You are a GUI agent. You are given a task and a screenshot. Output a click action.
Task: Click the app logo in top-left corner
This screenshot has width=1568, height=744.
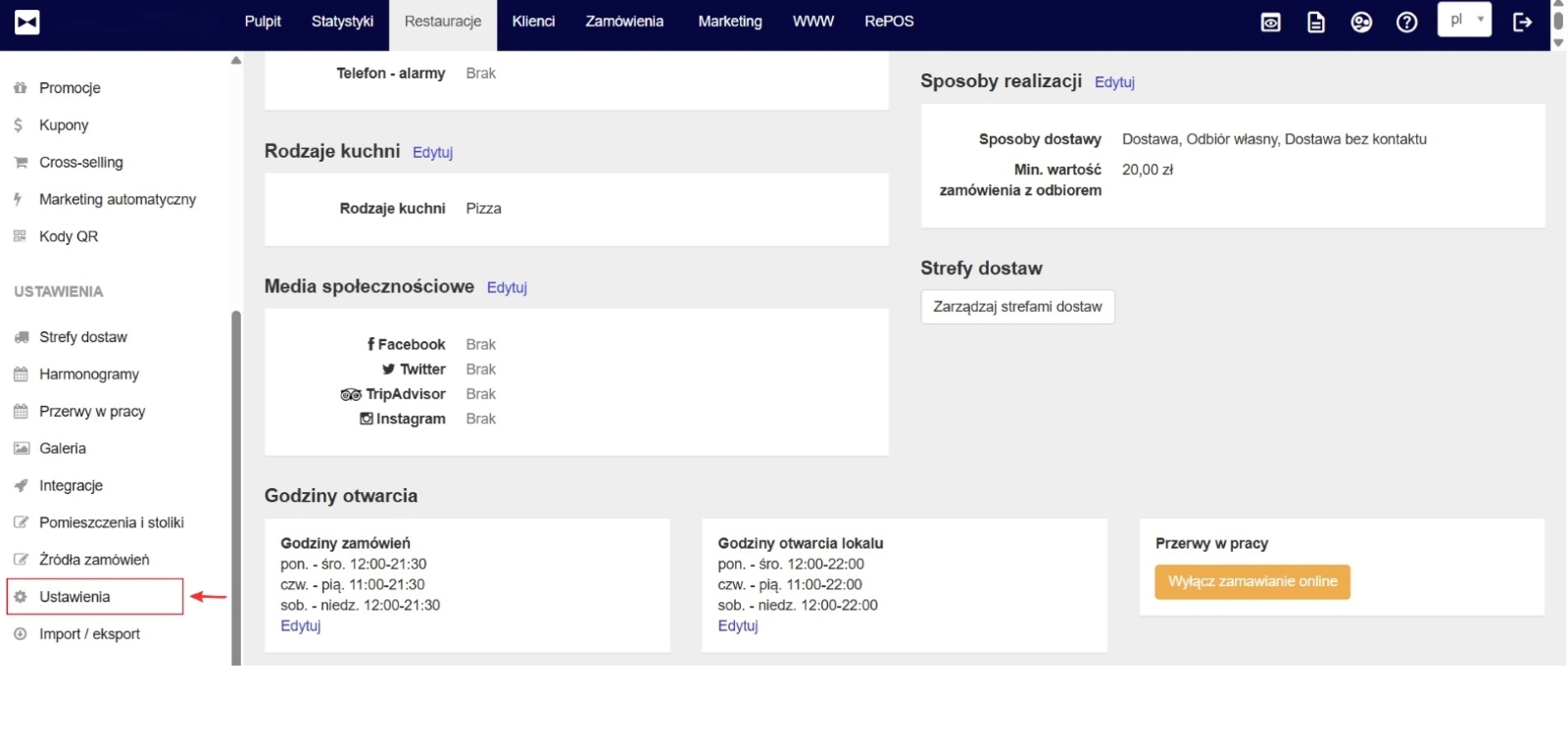click(x=27, y=23)
